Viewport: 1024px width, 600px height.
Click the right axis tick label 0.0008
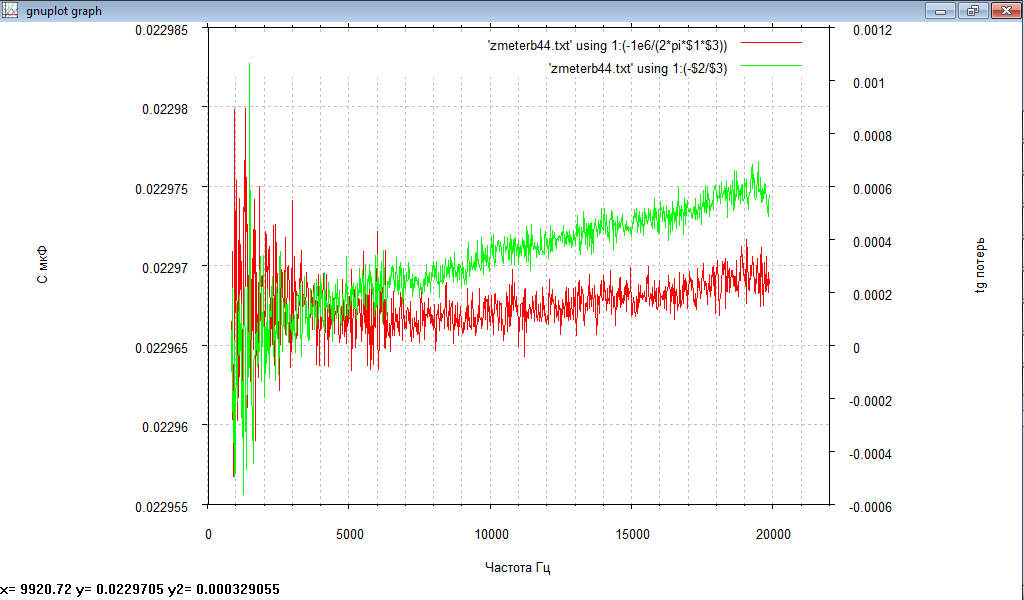(x=872, y=136)
